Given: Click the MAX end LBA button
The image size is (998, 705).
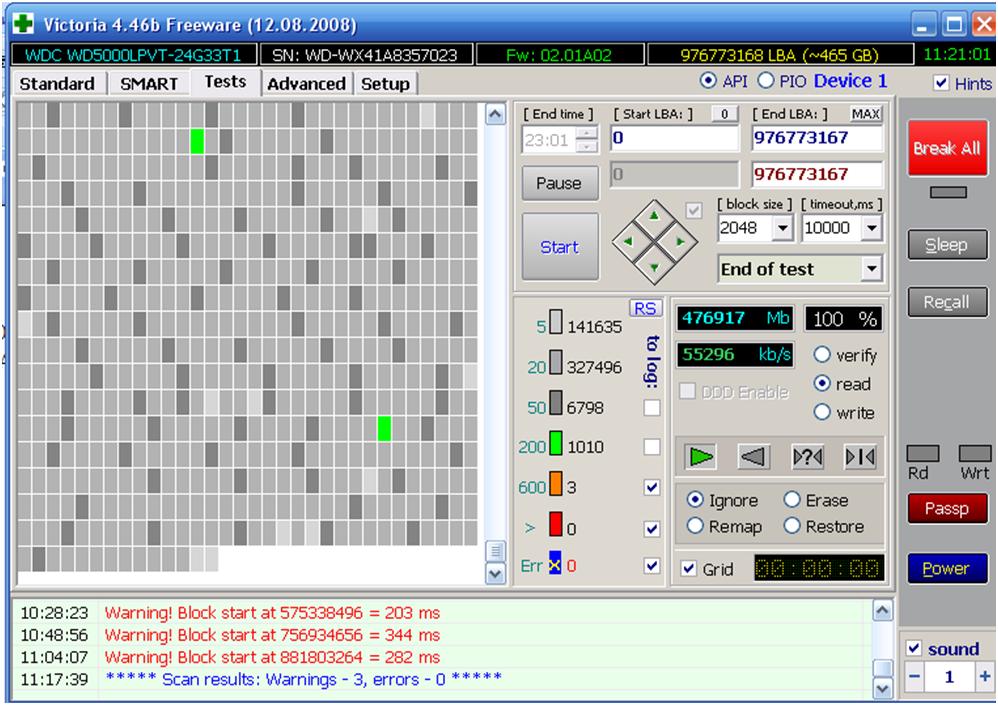Looking at the screenshot, I should (x=866, y=114).
